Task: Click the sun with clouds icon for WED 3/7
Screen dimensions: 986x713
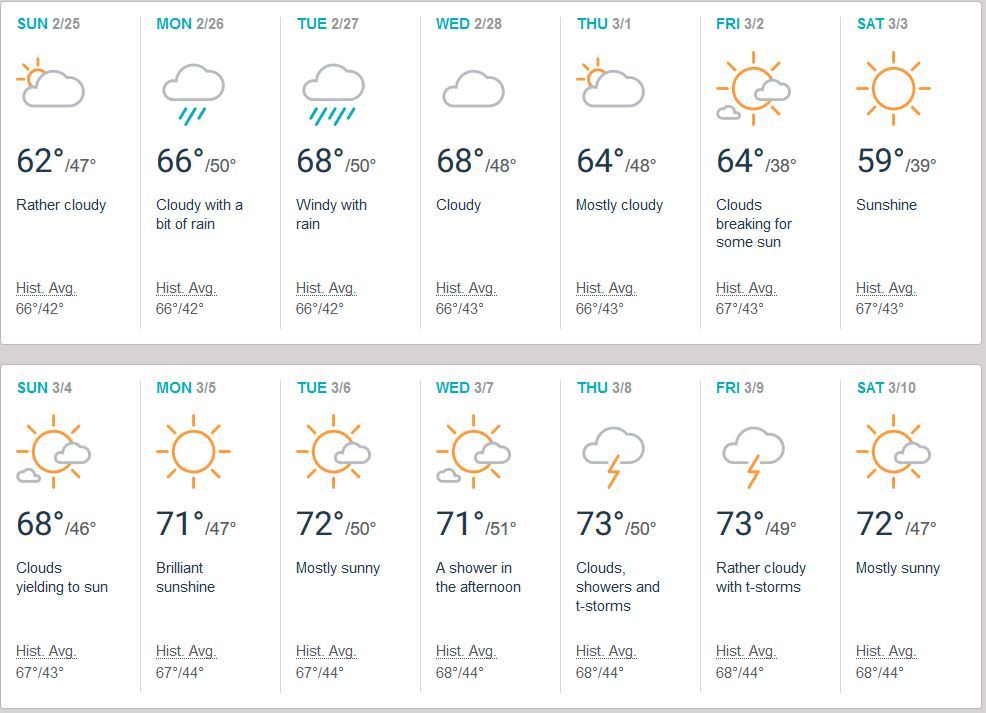Action: pos(474,451)
